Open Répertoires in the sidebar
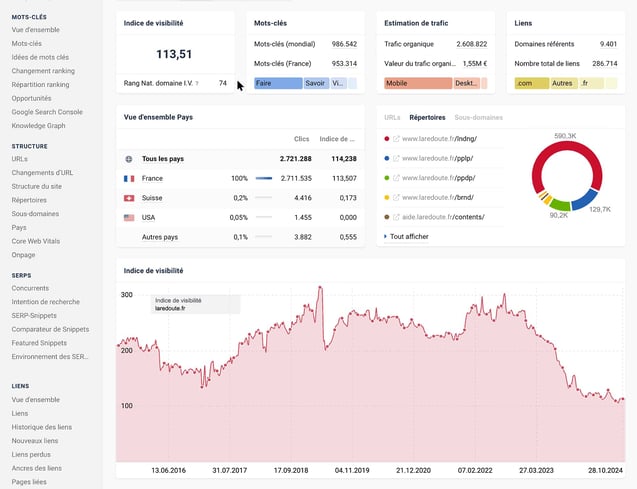Screen dimensions: 637x489 tap(29, 200)
